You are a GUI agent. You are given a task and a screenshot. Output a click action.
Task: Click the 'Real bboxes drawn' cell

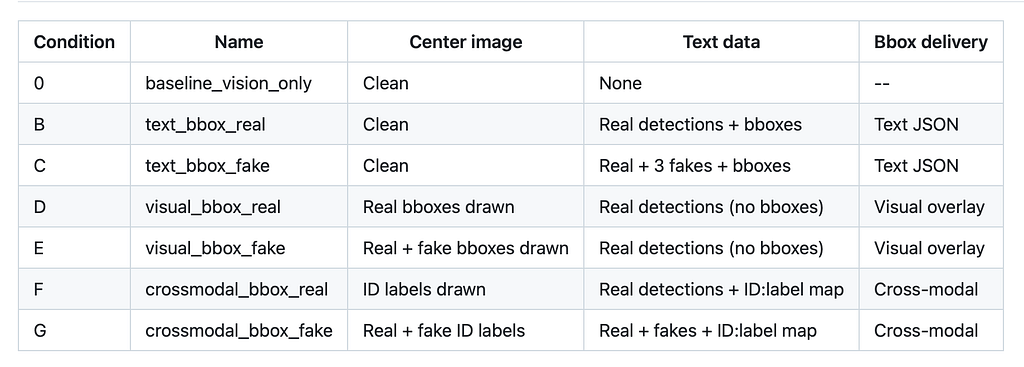tap(466, 207)
